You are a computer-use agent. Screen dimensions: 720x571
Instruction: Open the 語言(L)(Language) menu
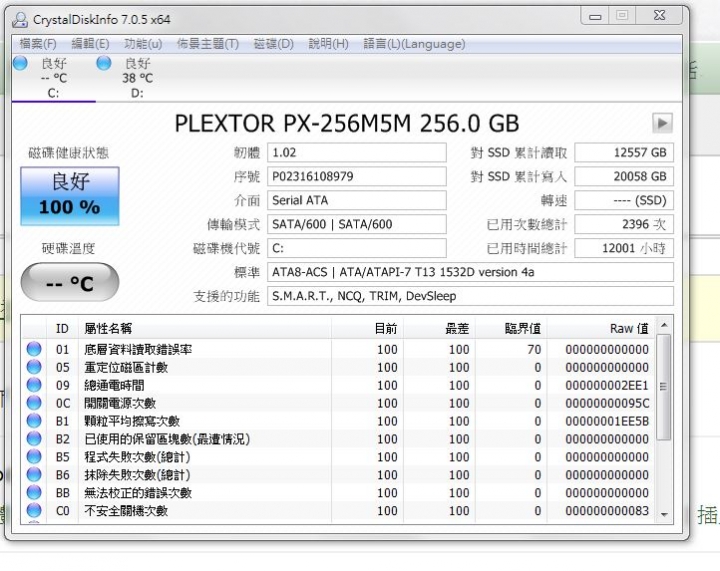click(414, 44)
